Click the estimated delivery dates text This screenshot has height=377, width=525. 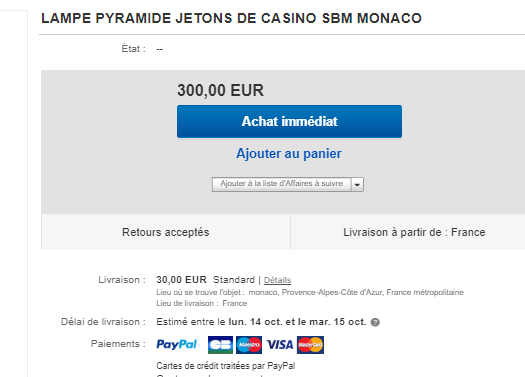(x=261, y=322)
